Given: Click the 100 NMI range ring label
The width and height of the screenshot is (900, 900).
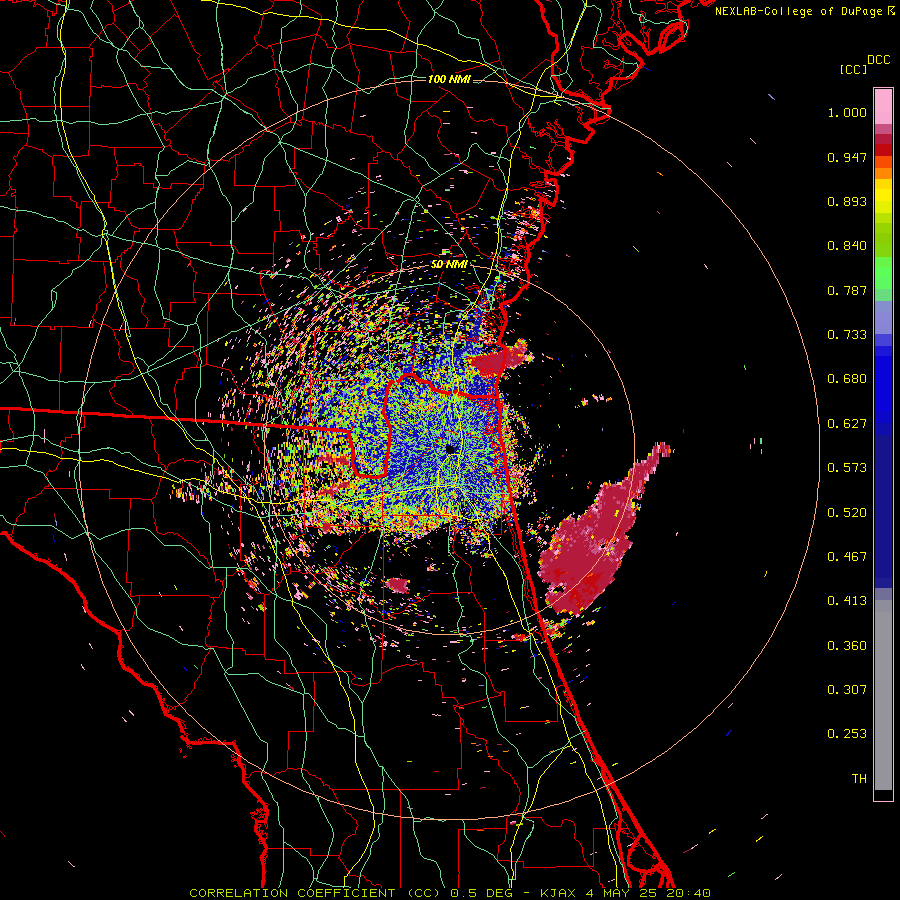Looking at the screenshot, I should (449, 79).
